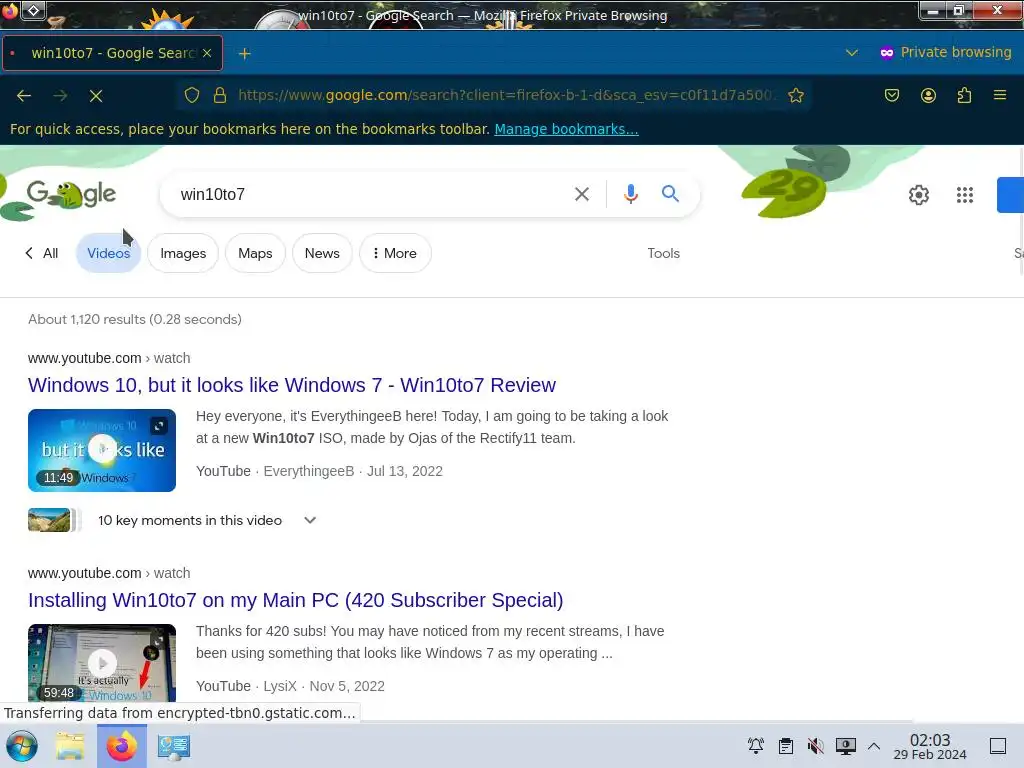
Task: Open the Save to Pocket button
Action: [x=891, y=95]
